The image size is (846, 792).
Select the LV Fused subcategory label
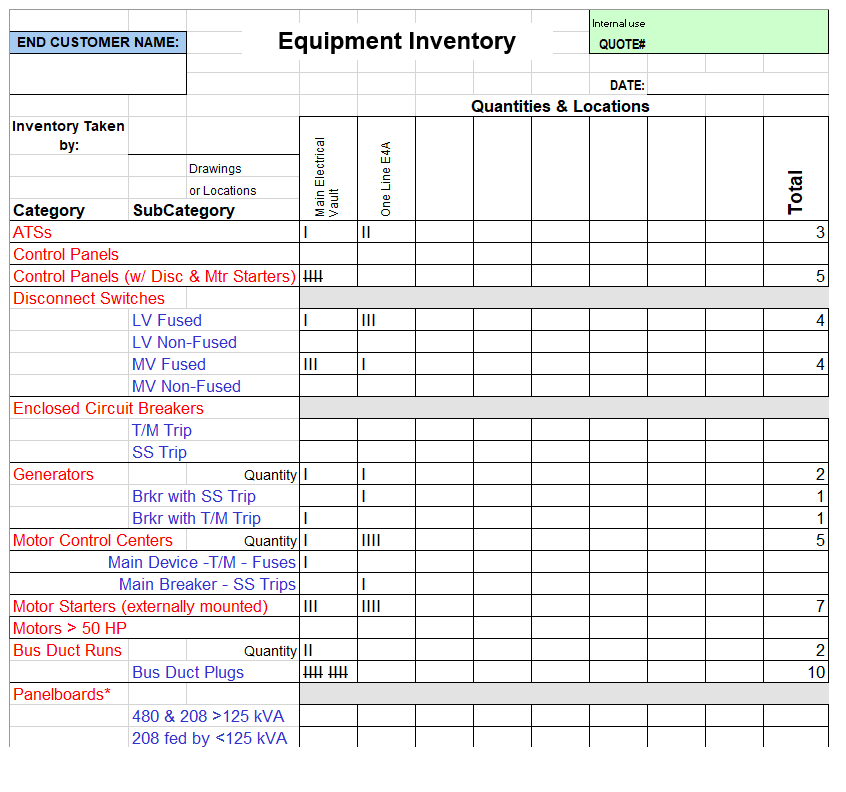pos(167,320)
